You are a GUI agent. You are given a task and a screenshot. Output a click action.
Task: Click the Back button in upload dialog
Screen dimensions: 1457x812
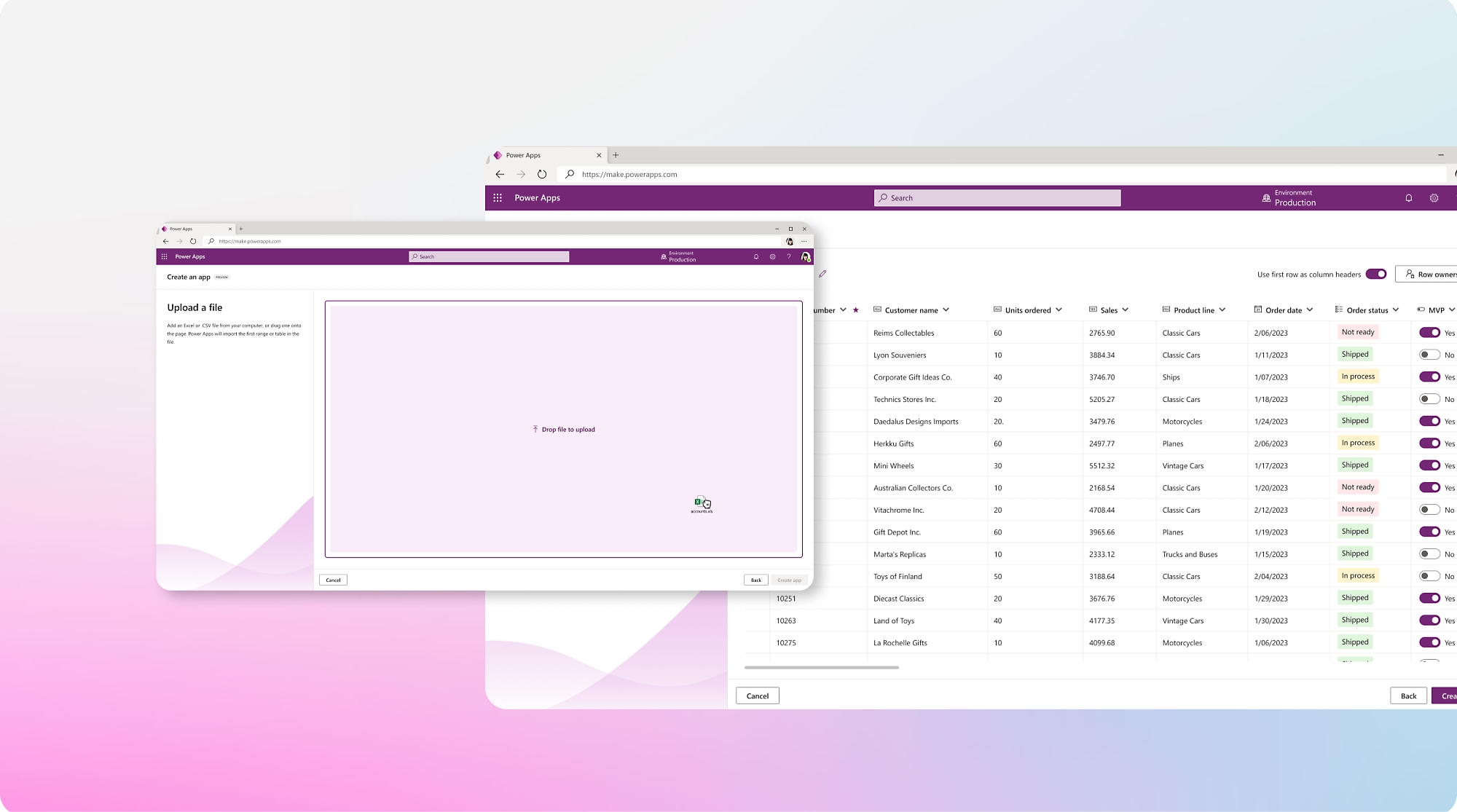point(756,580)
